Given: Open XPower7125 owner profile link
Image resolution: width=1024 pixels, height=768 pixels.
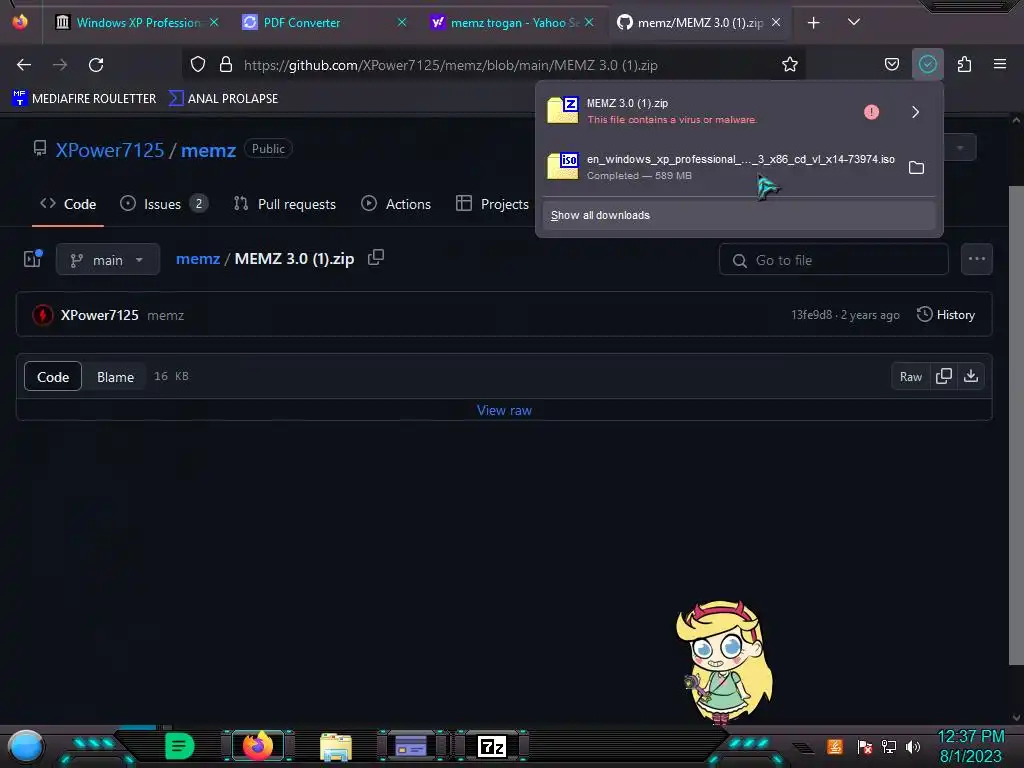Looking at the screenshot, I should (110, 150).
